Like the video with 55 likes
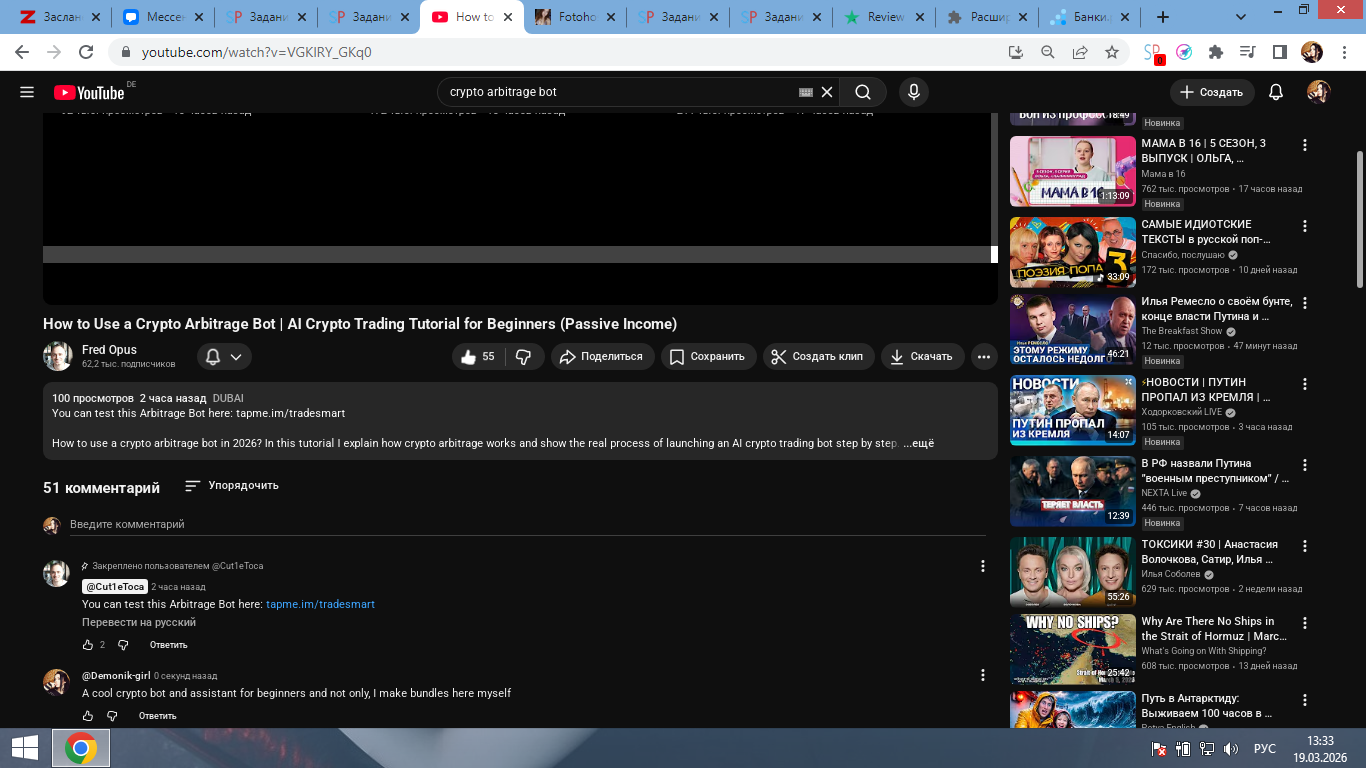 [479, 356]
